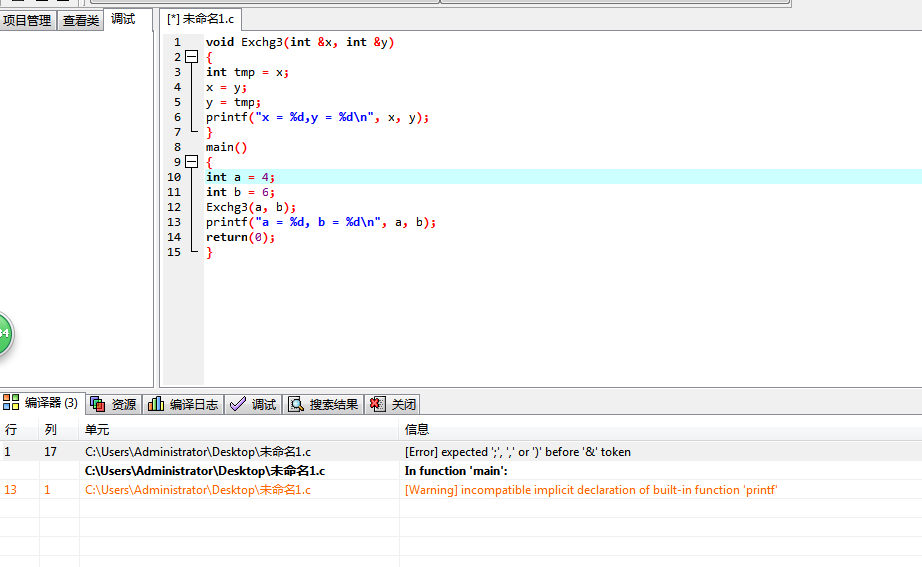The width and height of the screenshot is (922, 567).
Task: Click the 关闭 tab to close the panel
Action: (x=392, y=405)
